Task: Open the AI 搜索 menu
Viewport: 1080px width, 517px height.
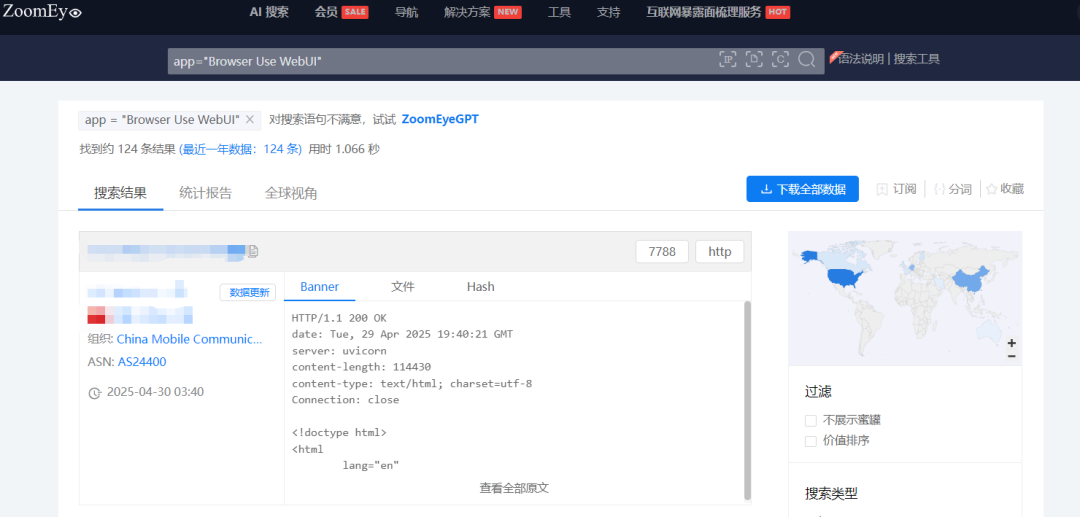Action: tap(269, 12)
